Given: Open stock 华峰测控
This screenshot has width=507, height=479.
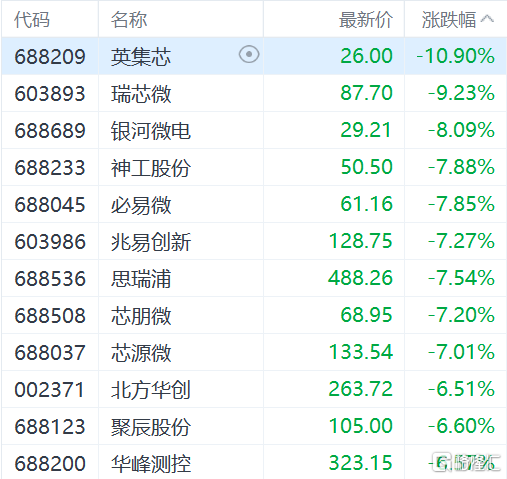Looking at the screenshot, I should point(151,463).
